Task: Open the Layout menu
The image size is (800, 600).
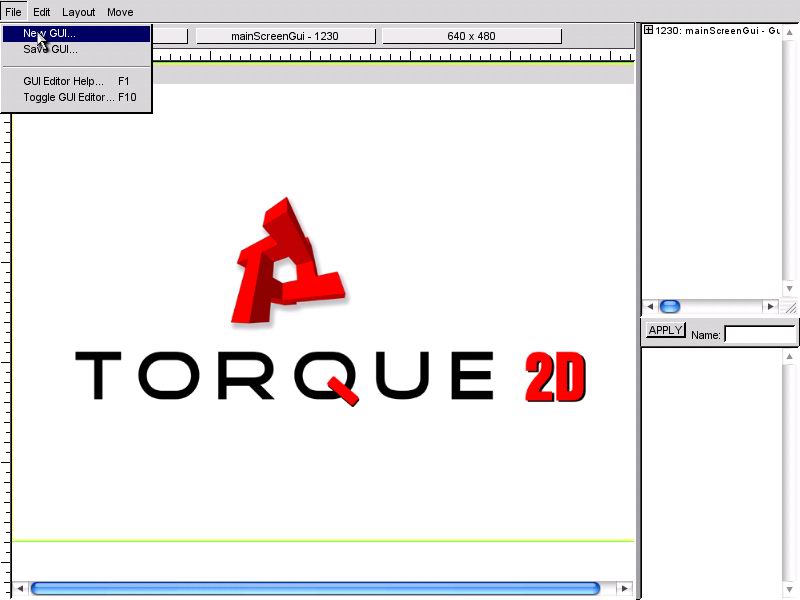Action: pyautogui.click(x=79, y=12)
